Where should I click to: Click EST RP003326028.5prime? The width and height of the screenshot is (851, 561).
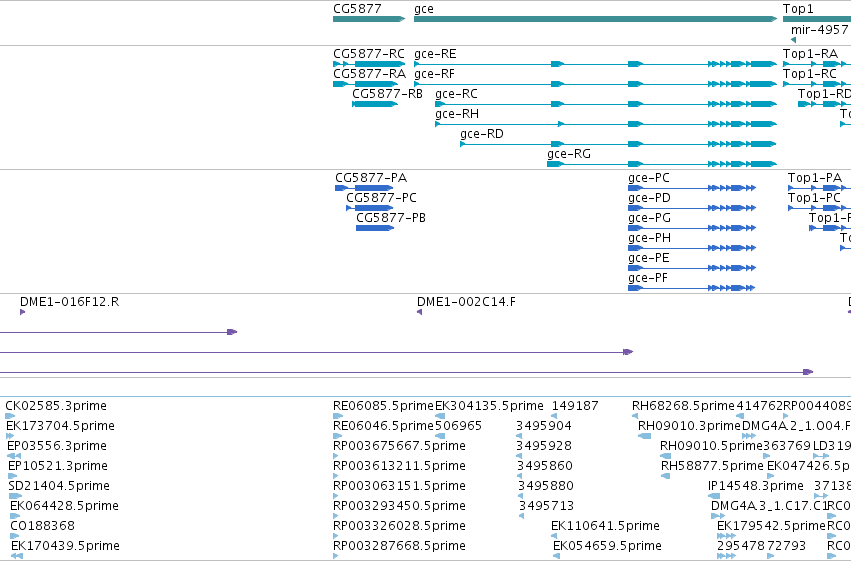pos(399,526)
